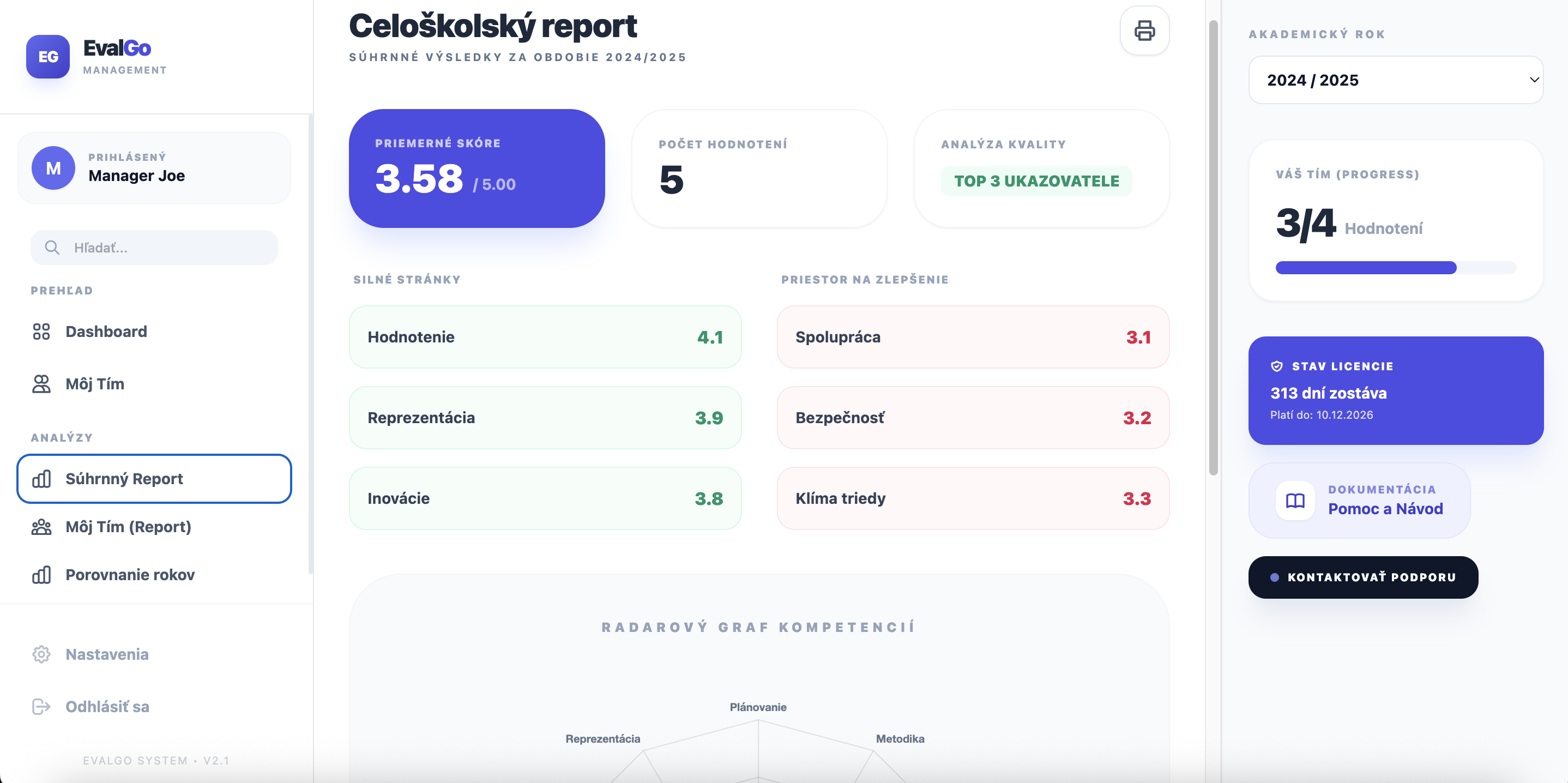1568x783 pixels.
Task: Open the 2024 / 2025 academic year dropdown
Action: (x=1395, y=80)
